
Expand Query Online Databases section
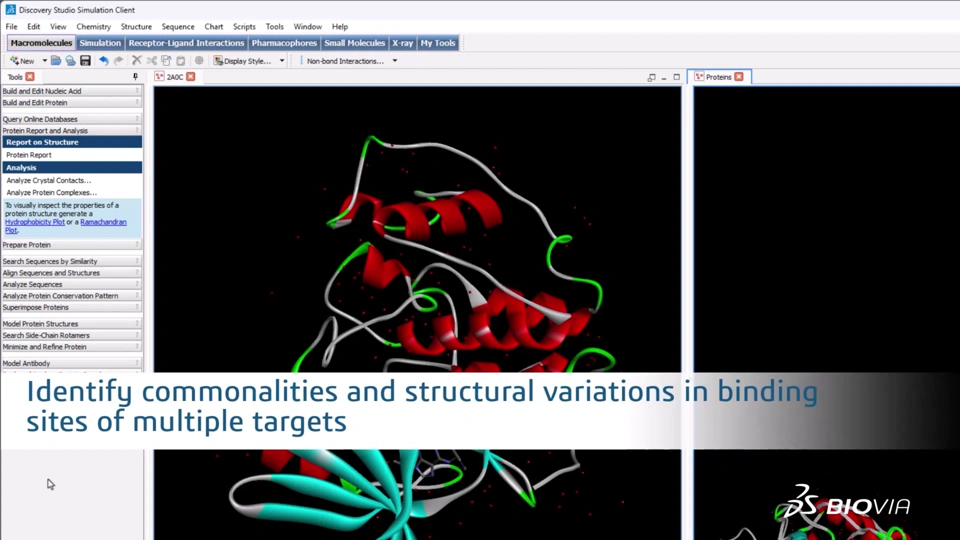[x=72, y=119]
